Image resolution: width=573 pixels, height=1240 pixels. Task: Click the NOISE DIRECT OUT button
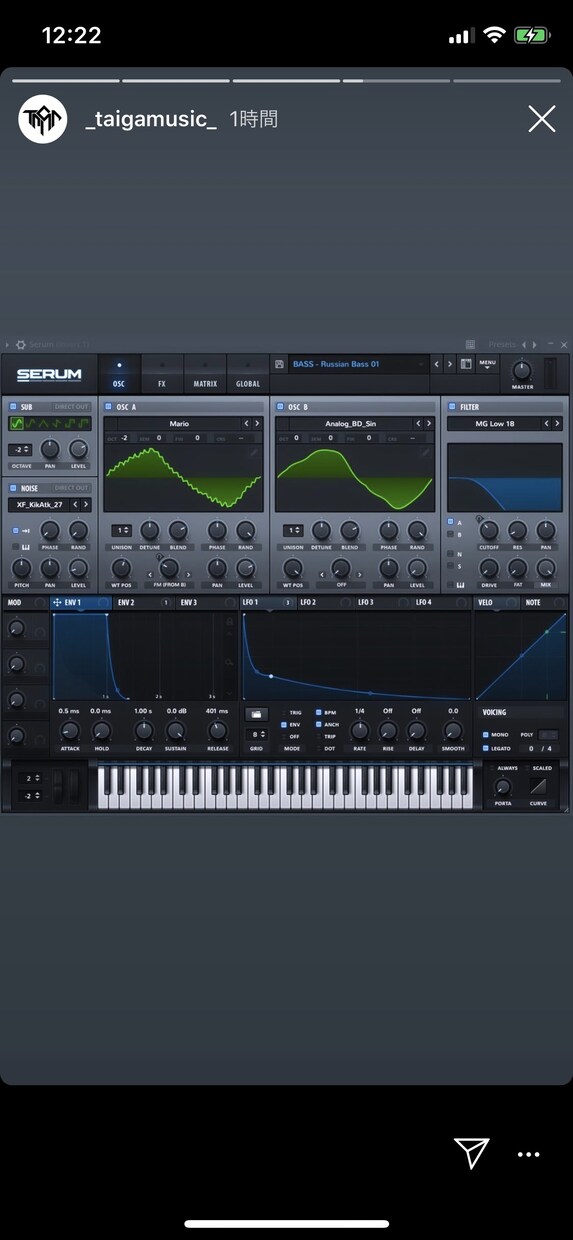pyautogui.click(x=71, y=488)
